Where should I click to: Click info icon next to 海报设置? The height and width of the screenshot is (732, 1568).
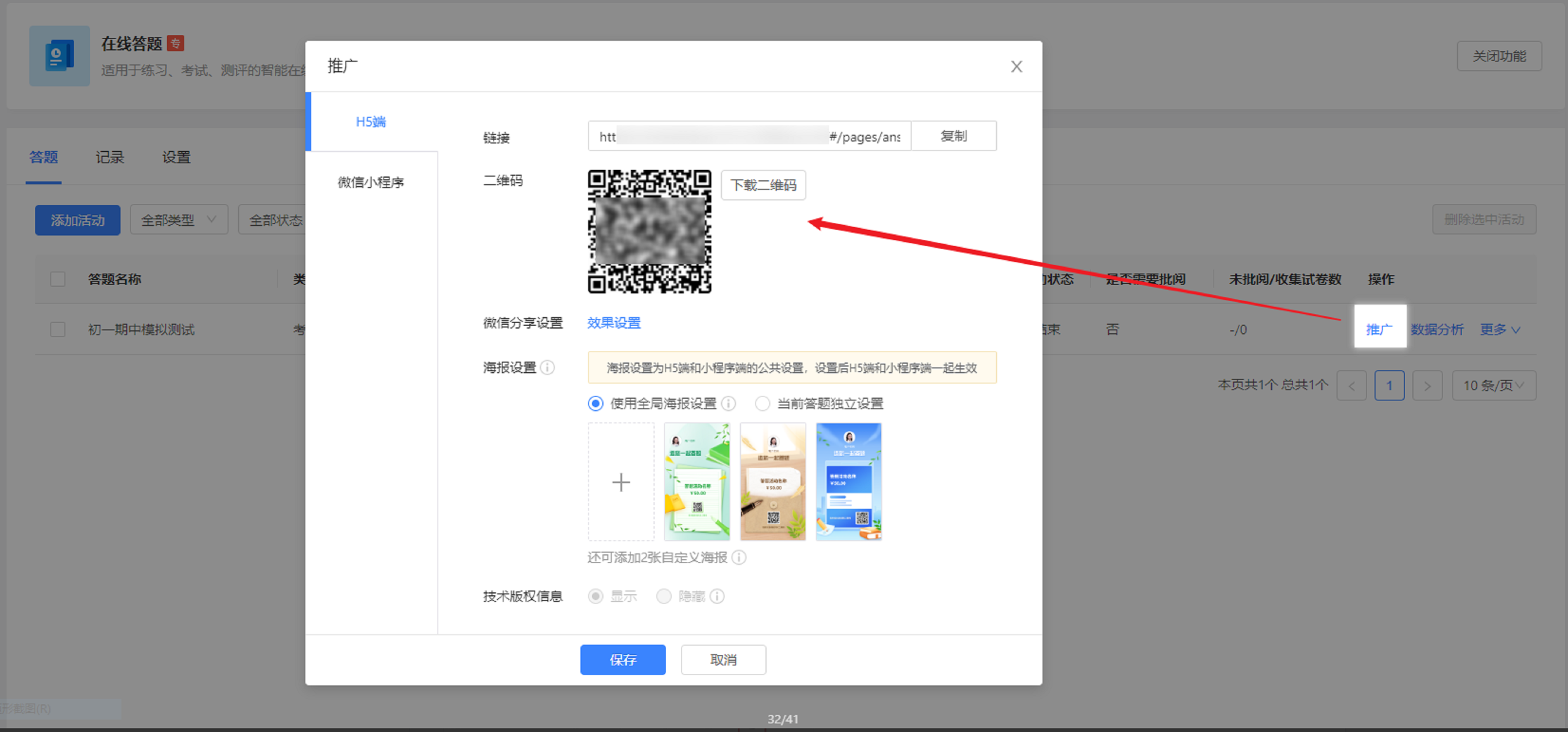547,367
